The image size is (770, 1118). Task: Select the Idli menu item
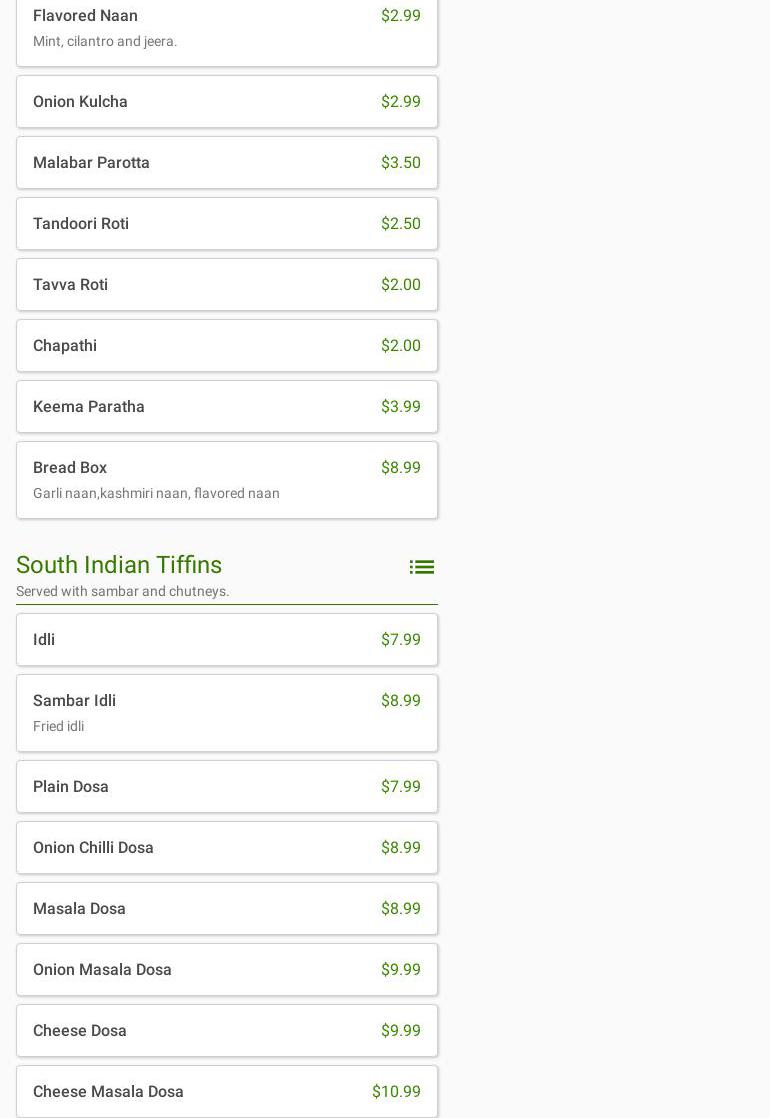[x=226, y=640]
